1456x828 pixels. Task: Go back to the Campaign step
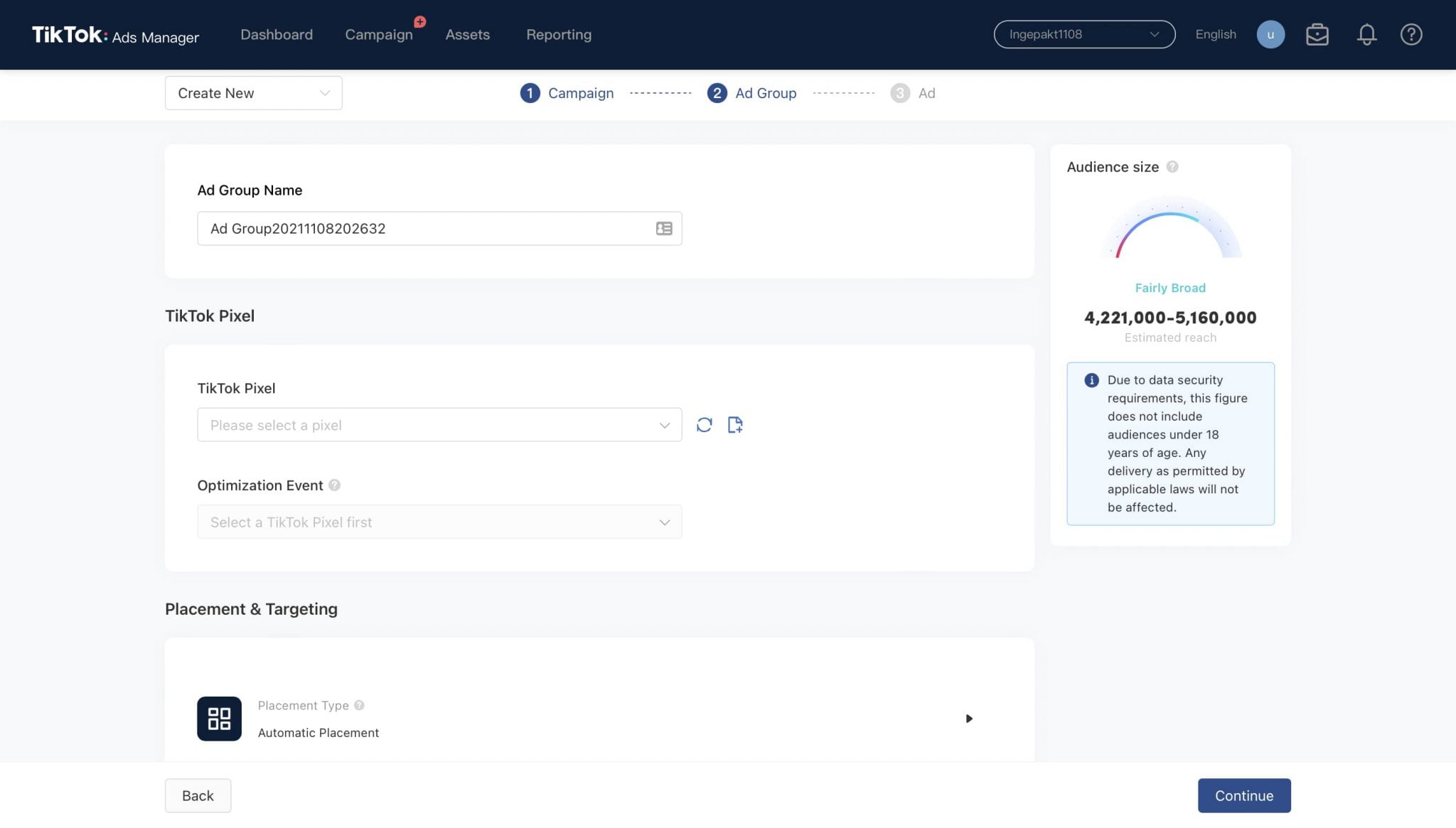pyautogui.click(x=567, y=93)
